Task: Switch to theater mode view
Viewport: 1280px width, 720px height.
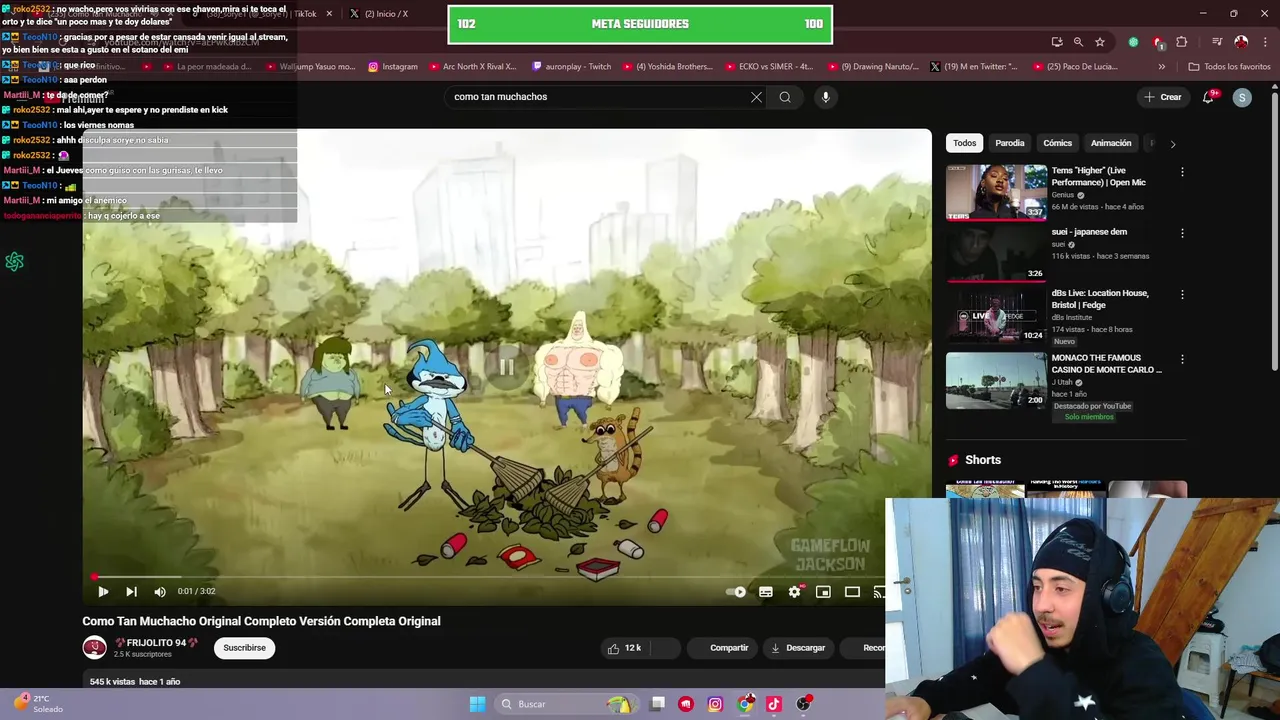Action: tap(852, 592)
